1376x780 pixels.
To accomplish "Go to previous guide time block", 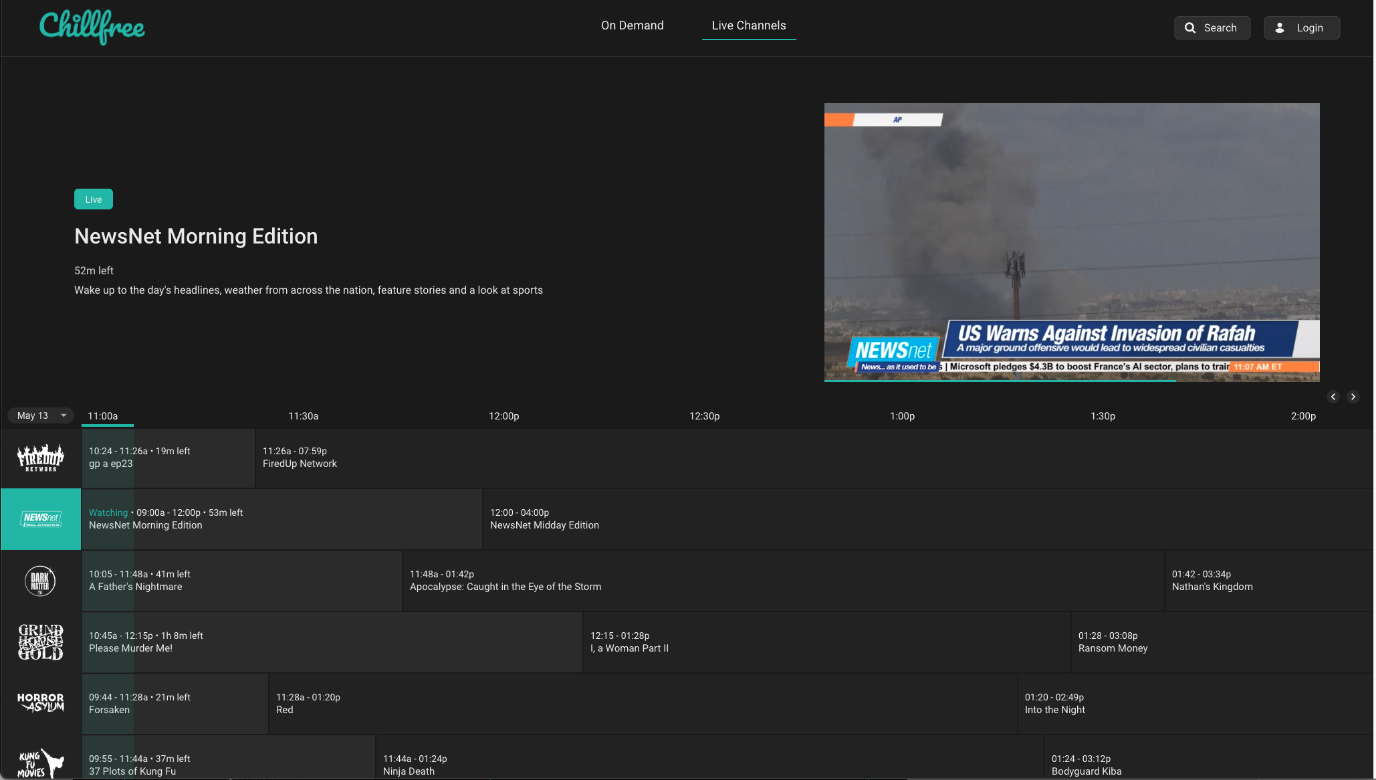I will click(1333, 397).
